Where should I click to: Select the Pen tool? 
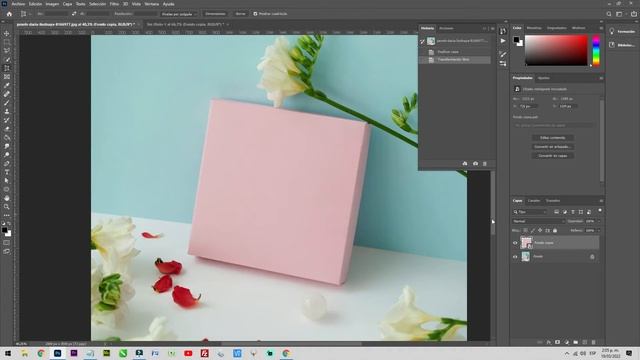click(x=7, y=163)
